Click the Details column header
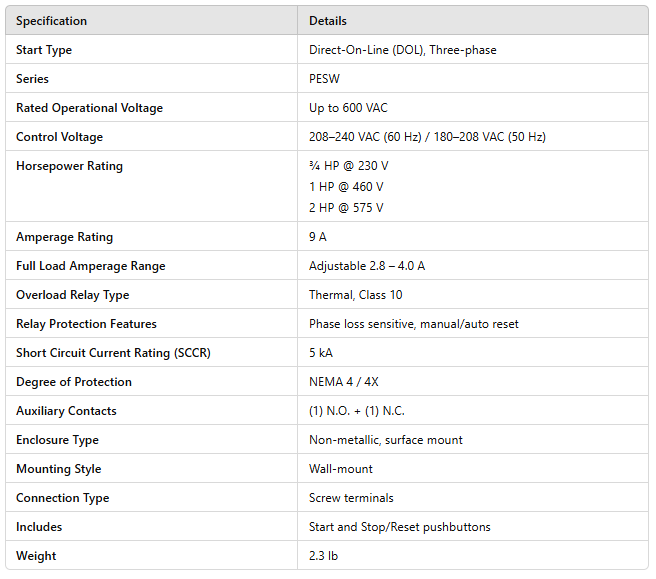Viewport: 656px width, 579px height. point(328,21)
